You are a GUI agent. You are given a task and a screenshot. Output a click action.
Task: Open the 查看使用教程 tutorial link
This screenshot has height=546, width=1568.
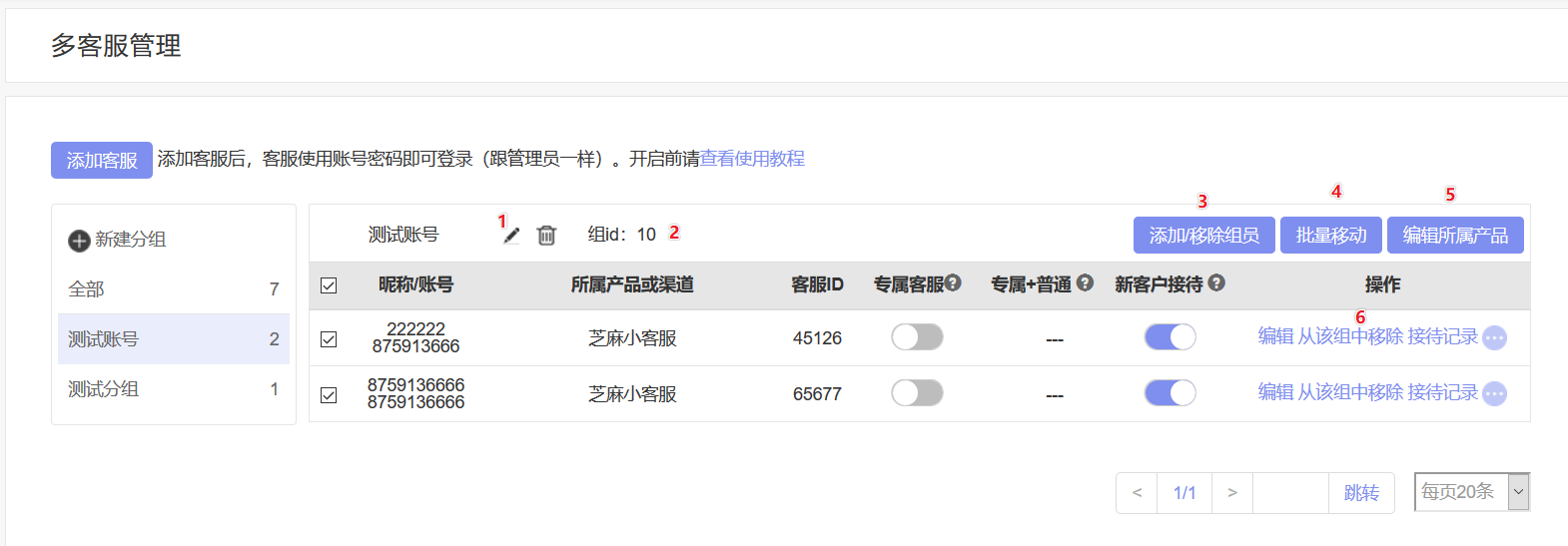click(x=752, y=159)
